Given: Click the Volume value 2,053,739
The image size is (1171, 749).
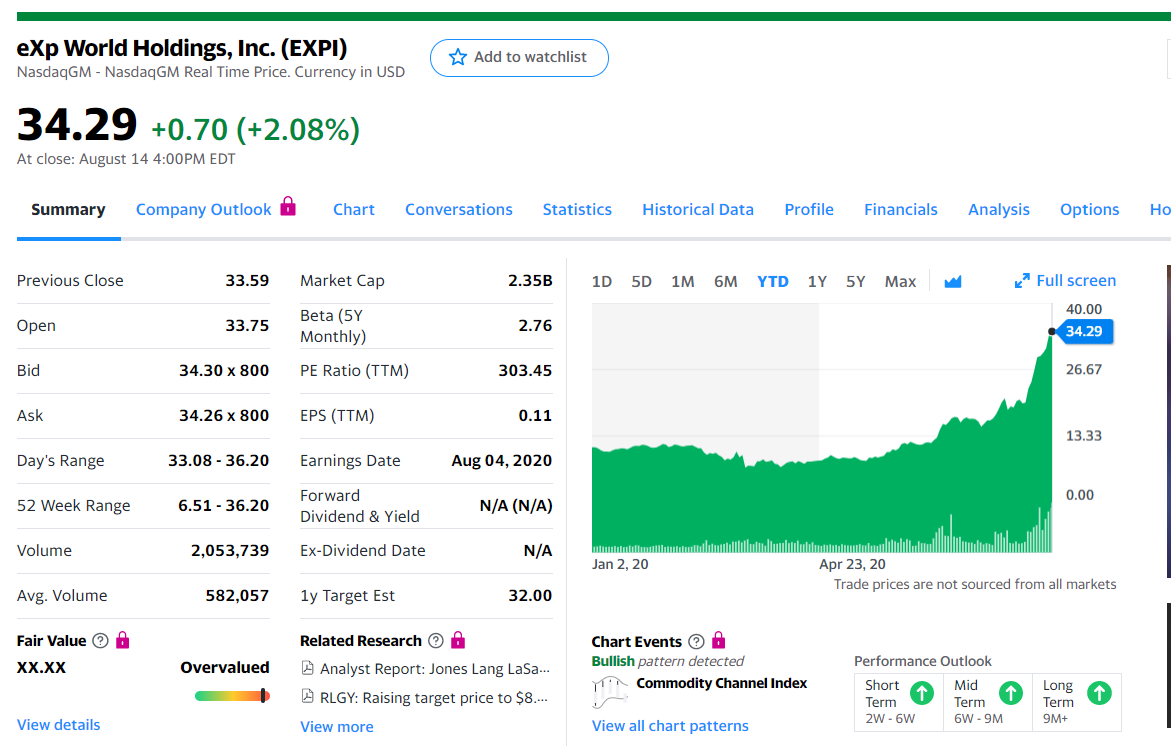Looking at the screenshot, I should pos(230,550).
